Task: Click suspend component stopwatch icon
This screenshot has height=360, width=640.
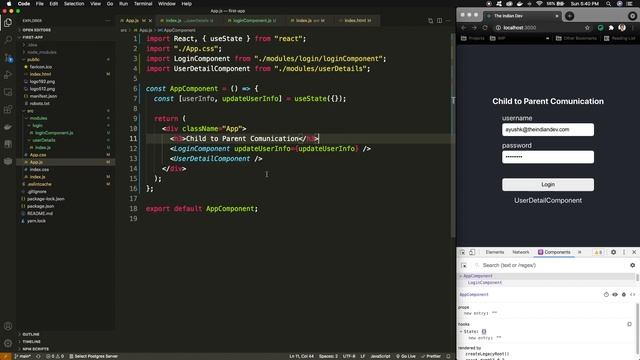Action: (606, 294)
